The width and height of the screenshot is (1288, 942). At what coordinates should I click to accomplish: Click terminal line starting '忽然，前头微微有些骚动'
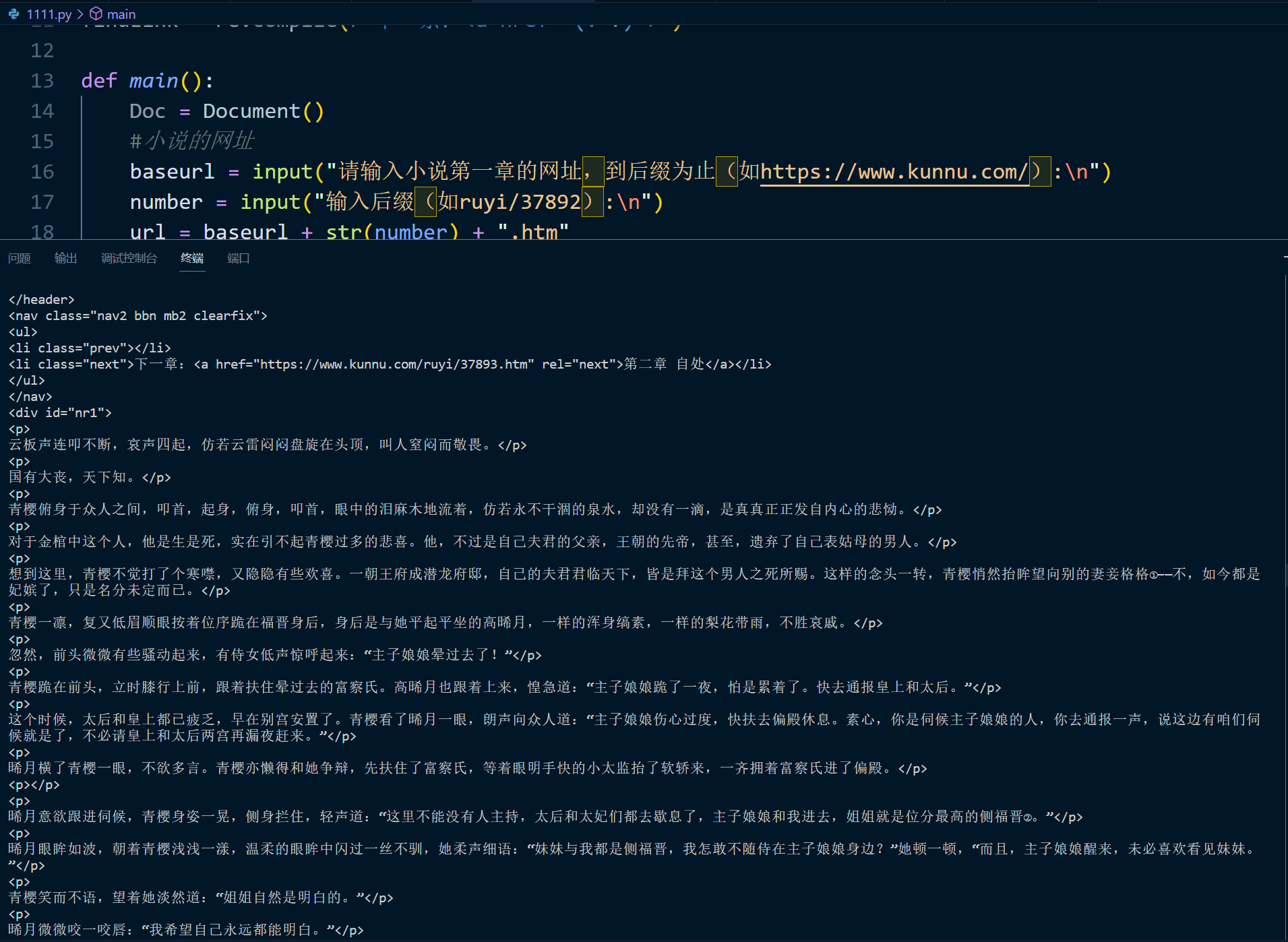[275, 655]
